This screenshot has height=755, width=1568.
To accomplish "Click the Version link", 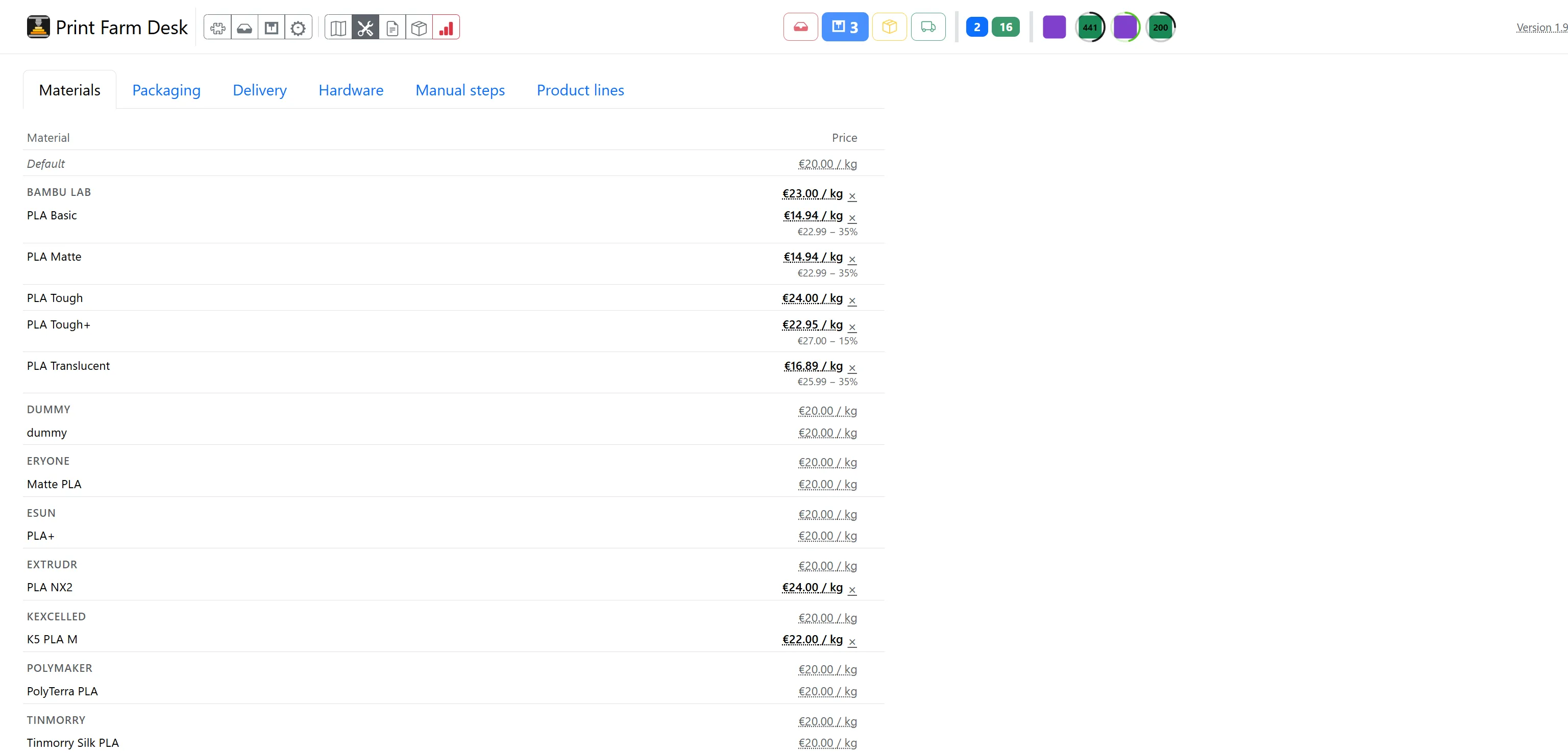I will (x=1542, y=28).
